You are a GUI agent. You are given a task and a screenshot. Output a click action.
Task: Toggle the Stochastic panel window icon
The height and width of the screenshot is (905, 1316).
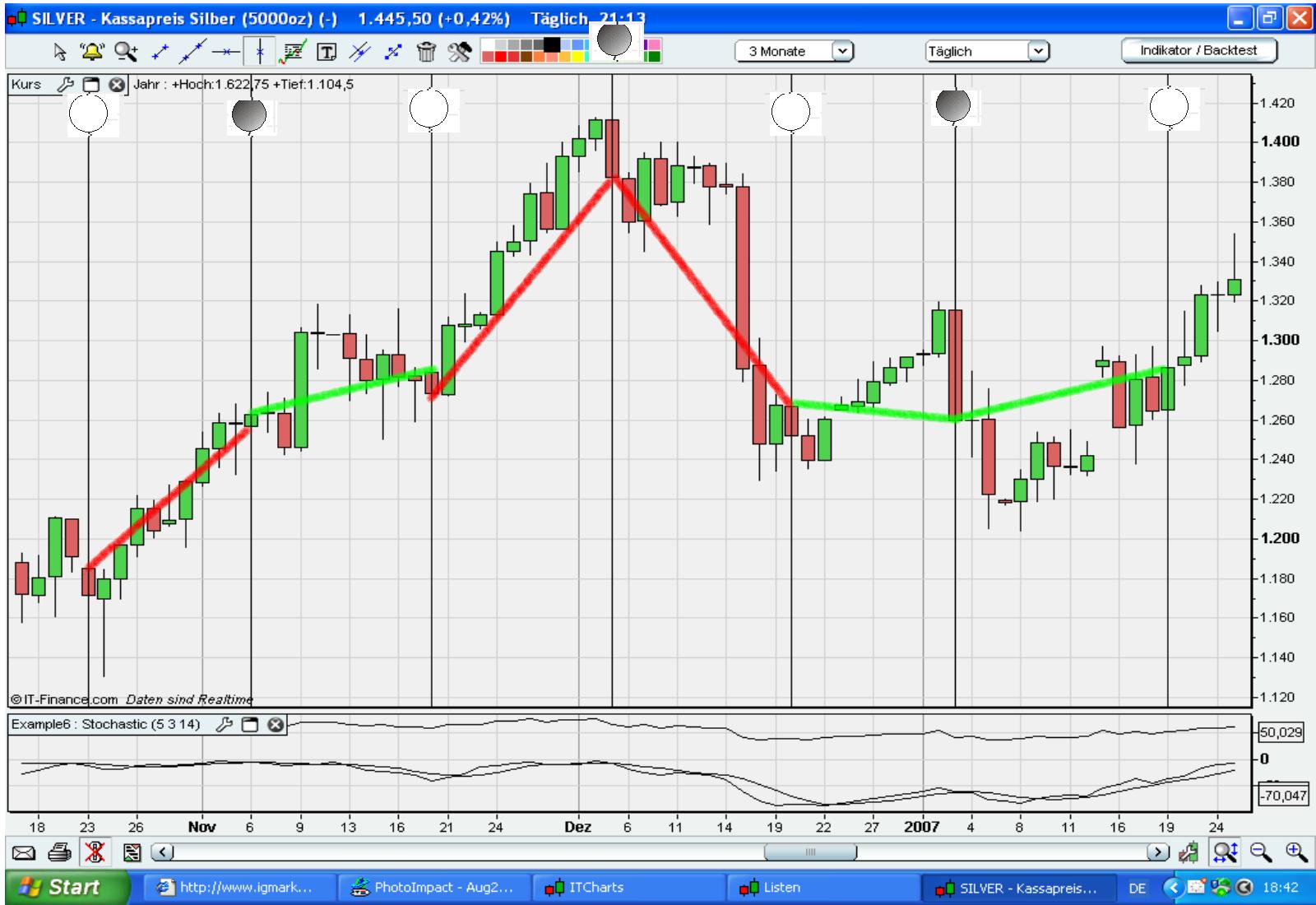point(249,725)
